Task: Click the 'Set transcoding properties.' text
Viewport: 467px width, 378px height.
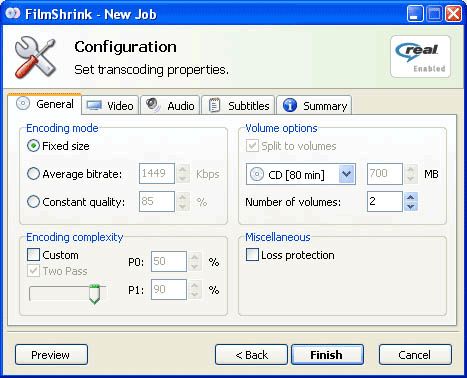Action: tap(151, 70)
